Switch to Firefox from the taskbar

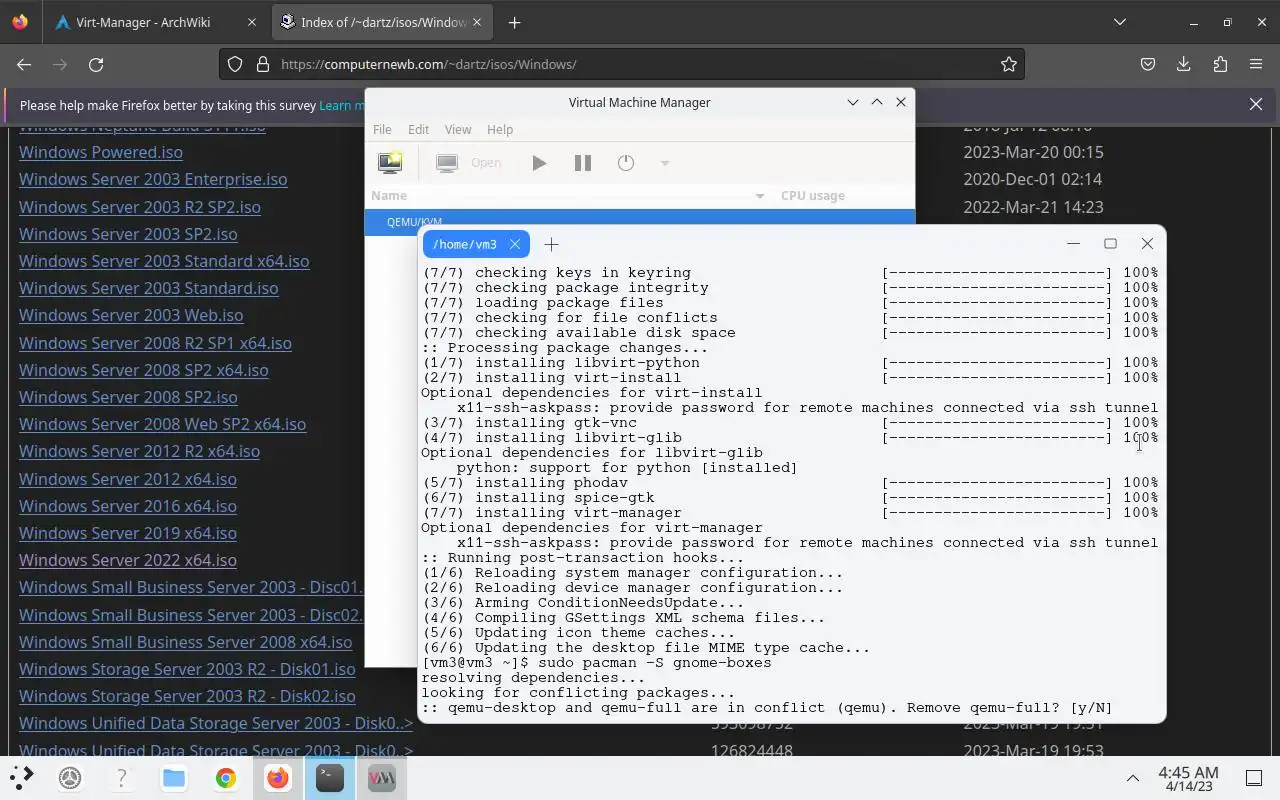278,777
